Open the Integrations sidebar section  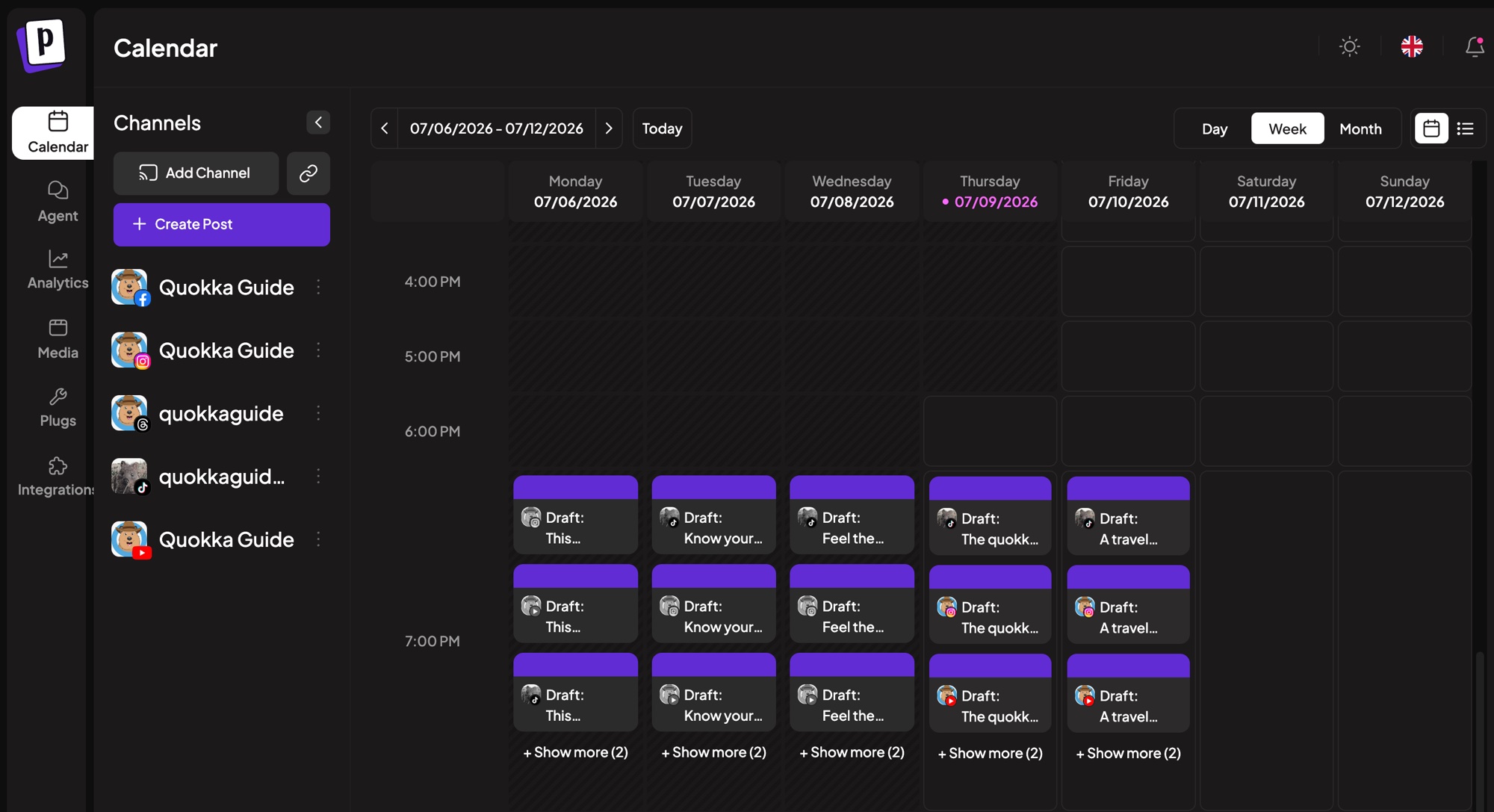[56, 477]
